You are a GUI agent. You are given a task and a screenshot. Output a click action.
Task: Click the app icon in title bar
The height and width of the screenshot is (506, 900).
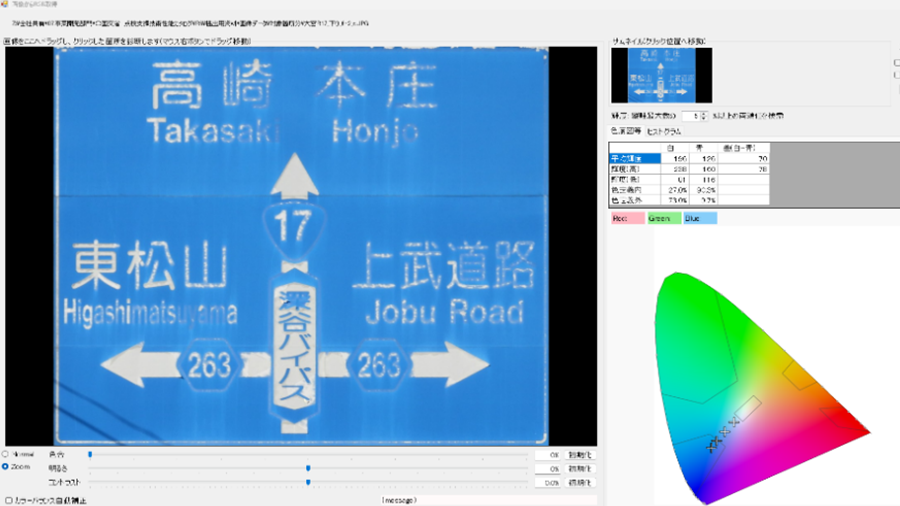point(5,6)
